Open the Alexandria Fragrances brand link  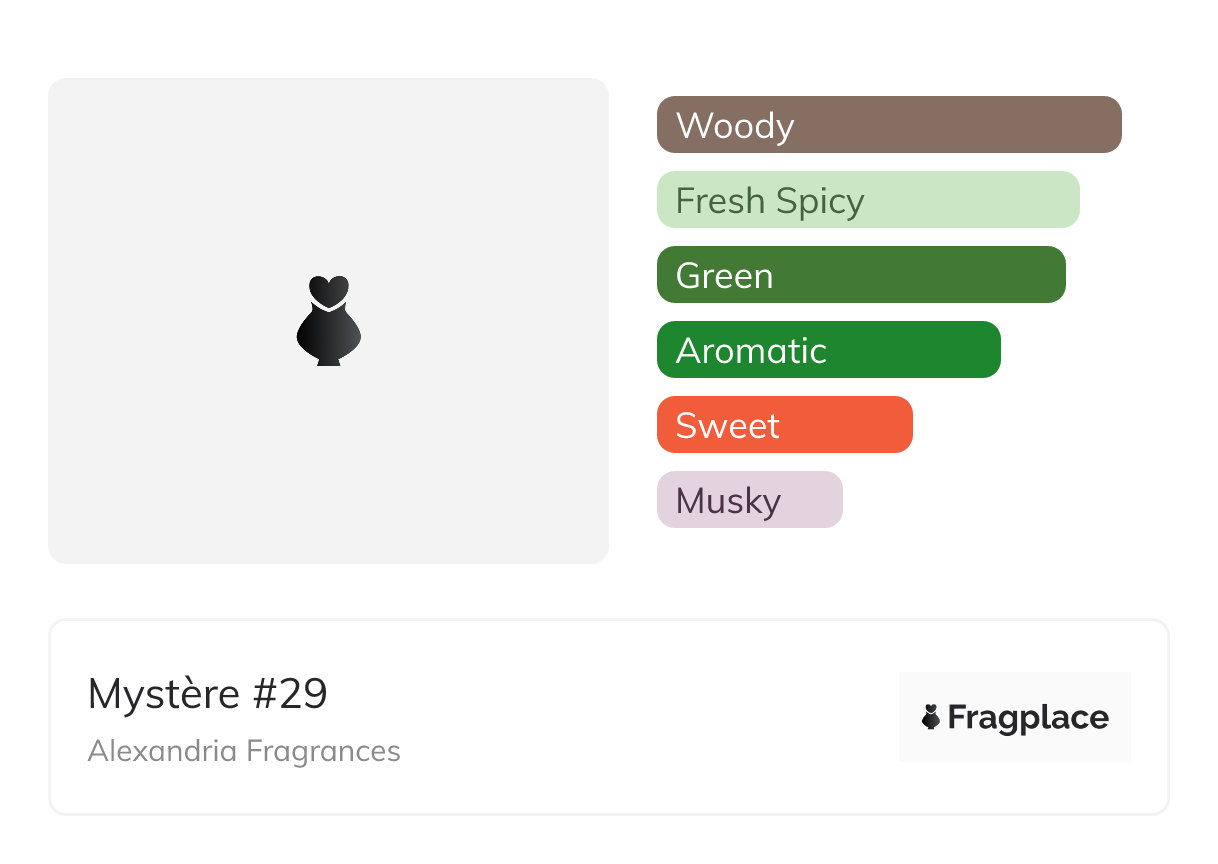pos(244,751)
